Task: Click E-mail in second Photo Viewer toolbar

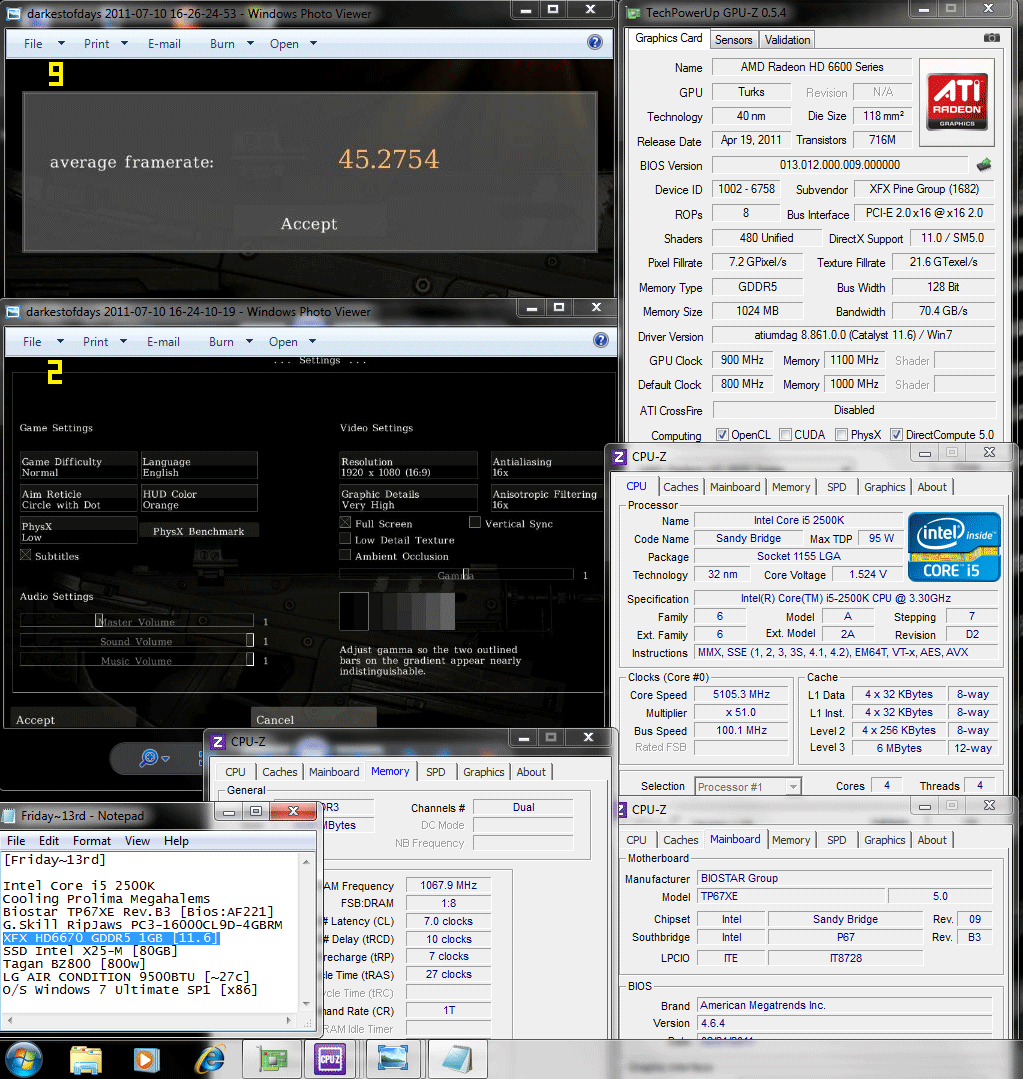Action: click(x=163, y=341)
